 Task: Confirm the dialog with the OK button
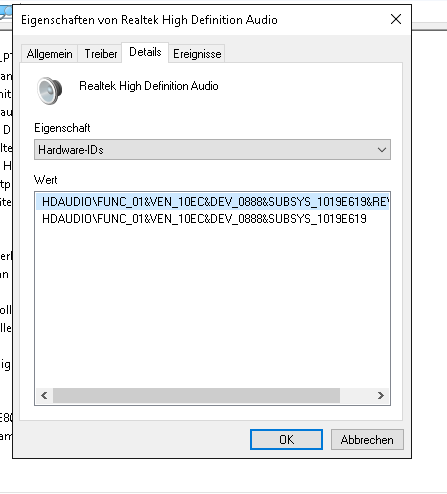pyautogui.click(x=286, y=440)
